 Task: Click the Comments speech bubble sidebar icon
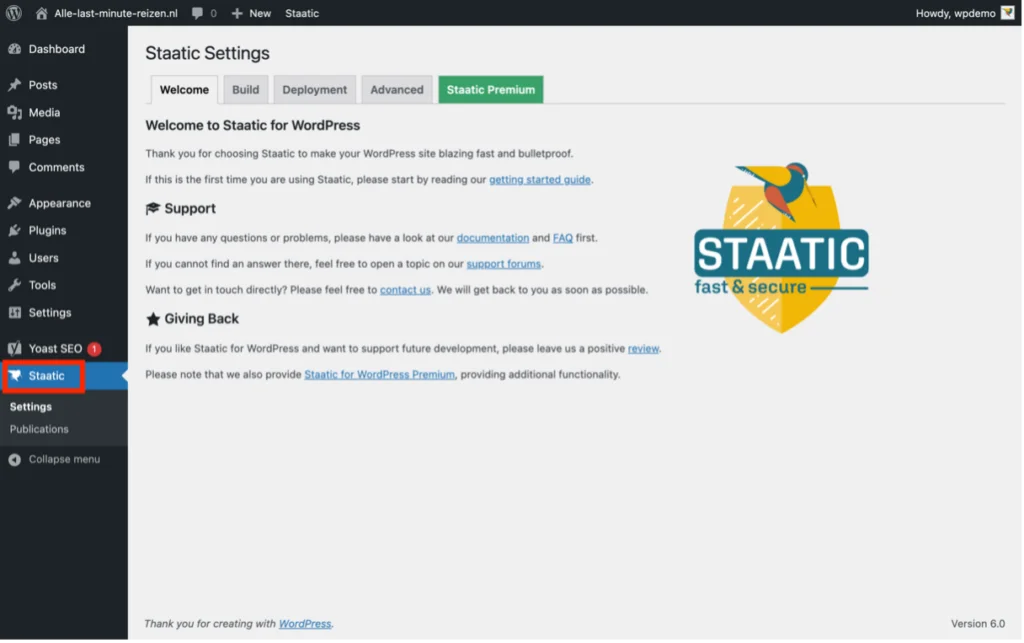point(14,167)
